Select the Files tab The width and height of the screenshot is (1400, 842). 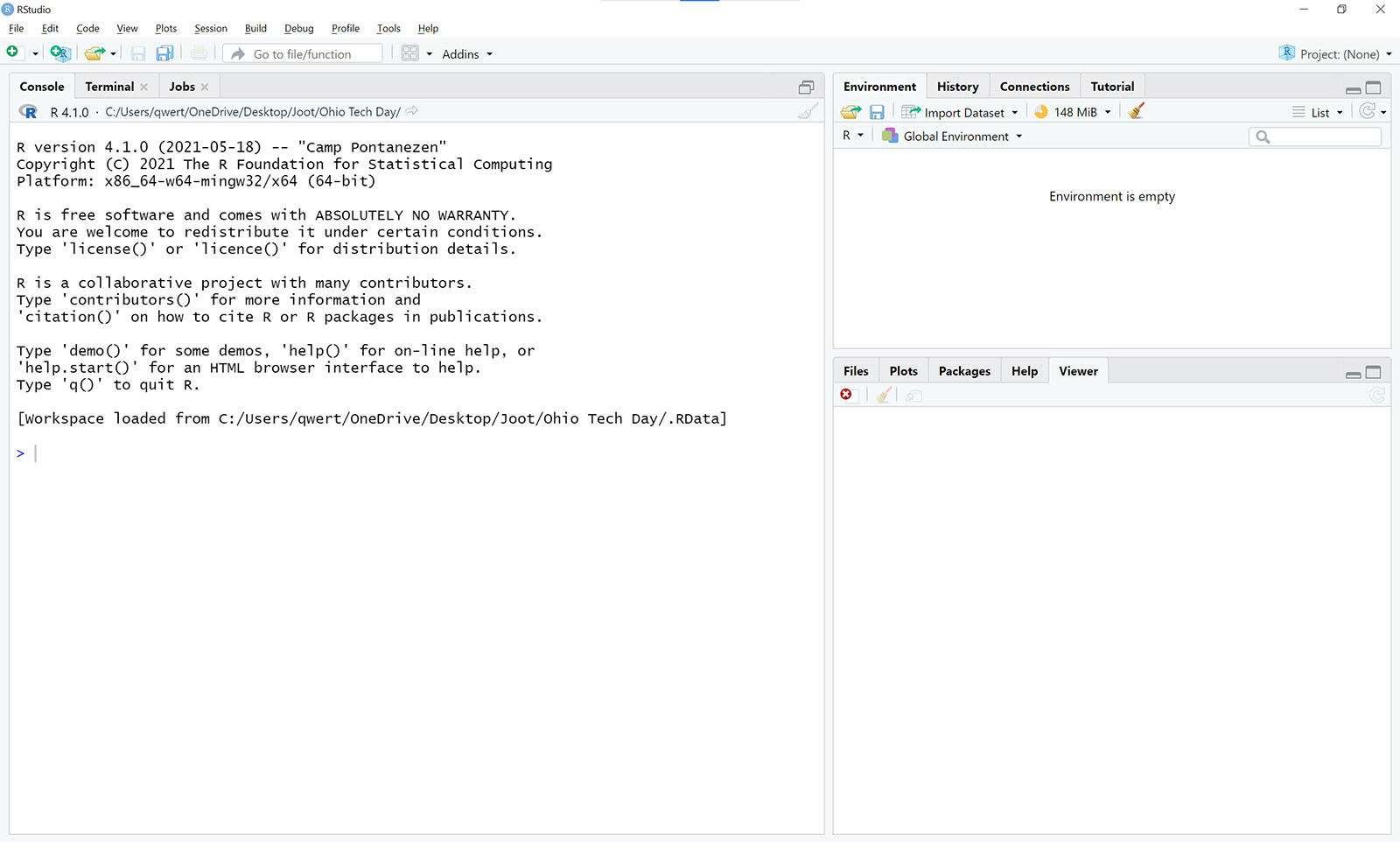(x=856, y=371)
